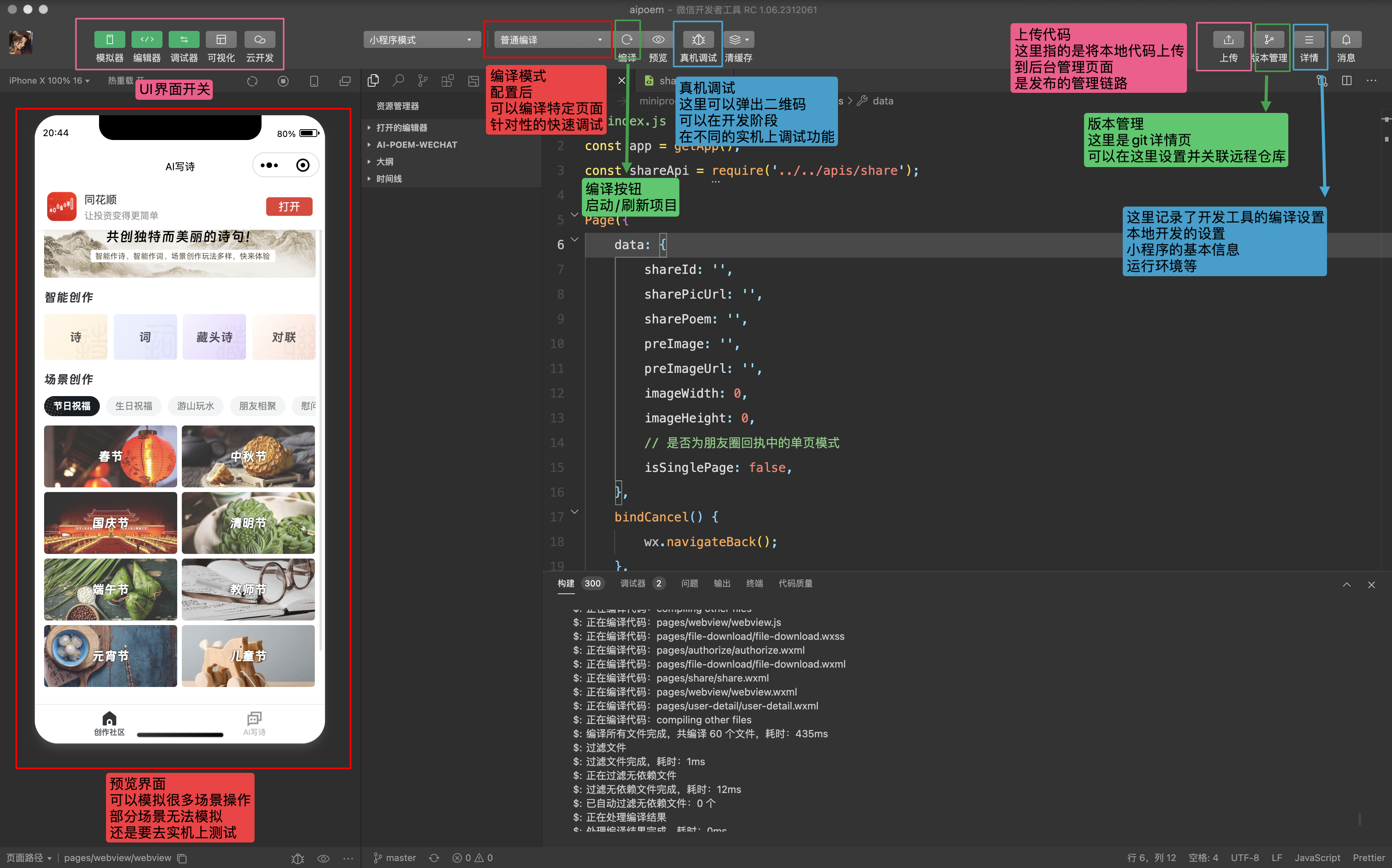Open the 普通编译 compile mode dropdown
Viewport: 1392px width, 868px height.
coord(550,39)
